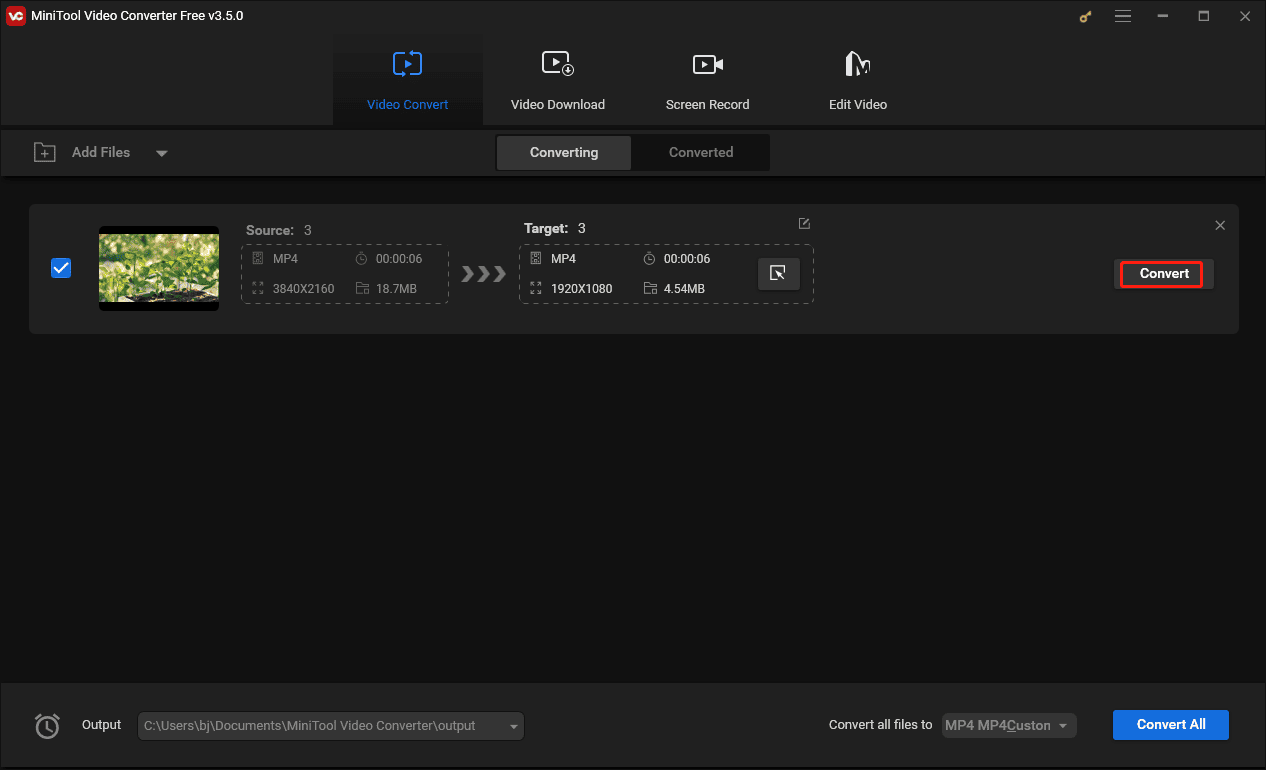
Task: Click the source duration 00:00:06
Action: [399, 259]
